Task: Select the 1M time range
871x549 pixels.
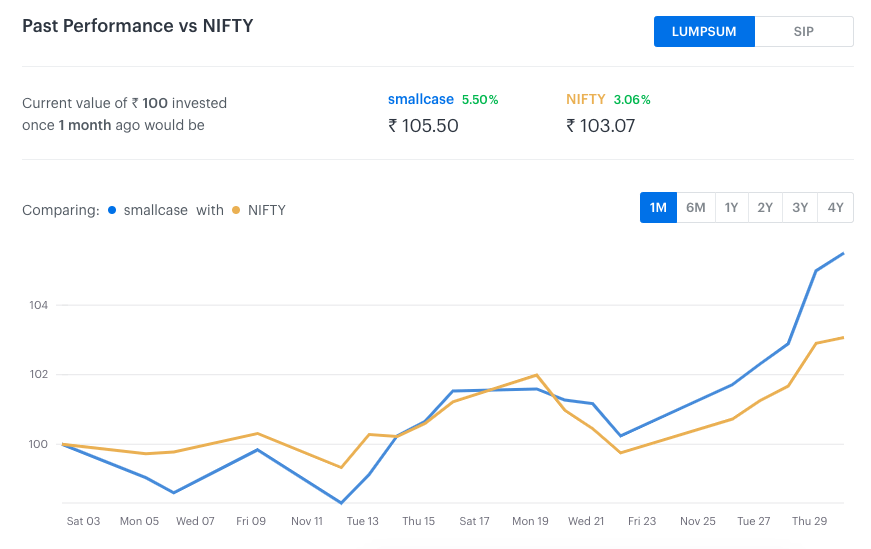Action: point(658,208)
